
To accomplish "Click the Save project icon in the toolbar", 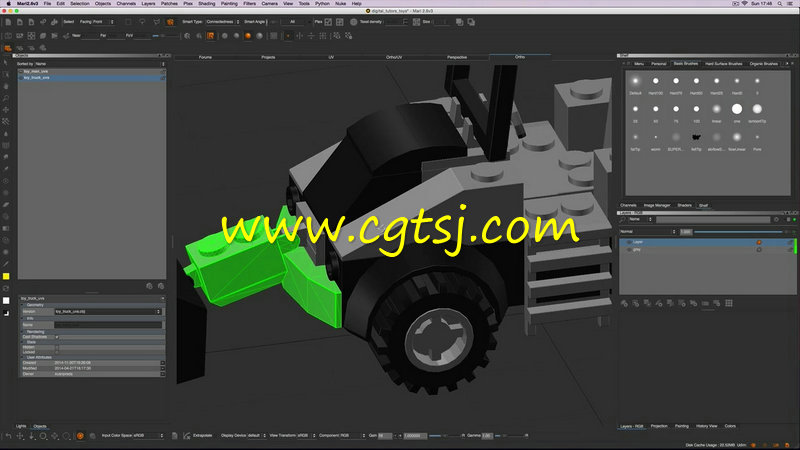I will pos(31,22).
